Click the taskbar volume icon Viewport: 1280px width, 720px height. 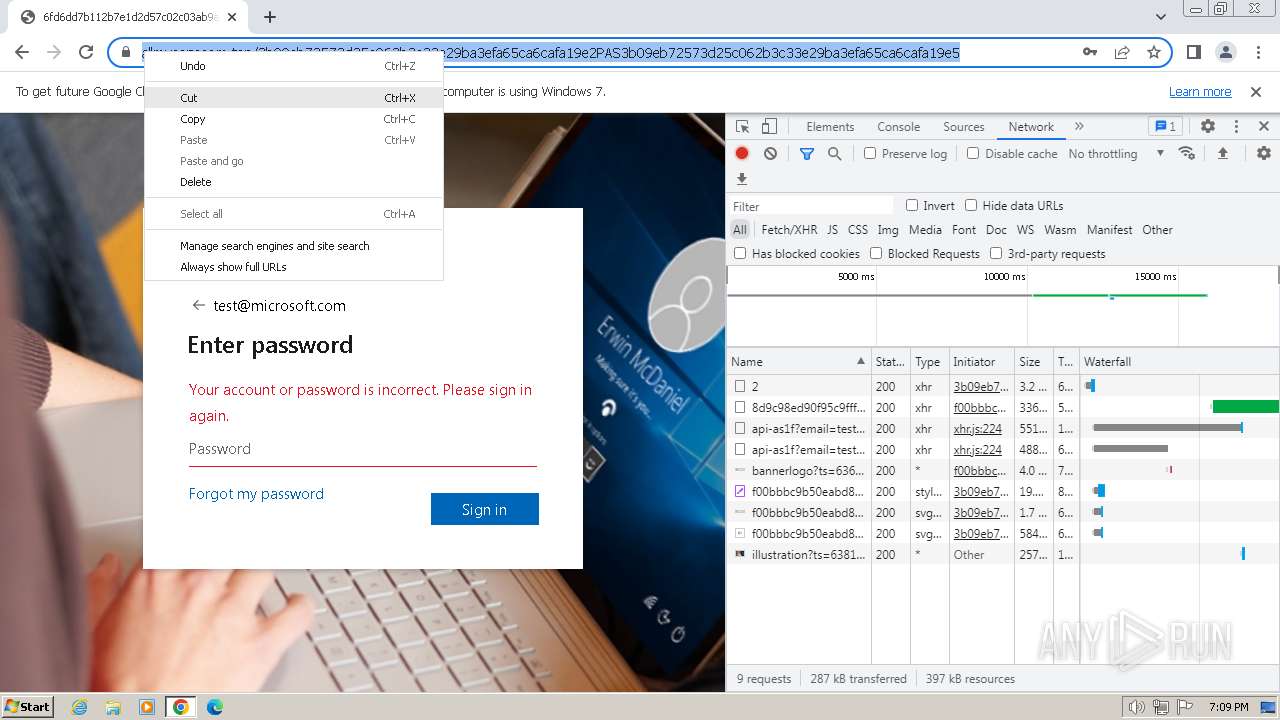tap(1137, 707)
